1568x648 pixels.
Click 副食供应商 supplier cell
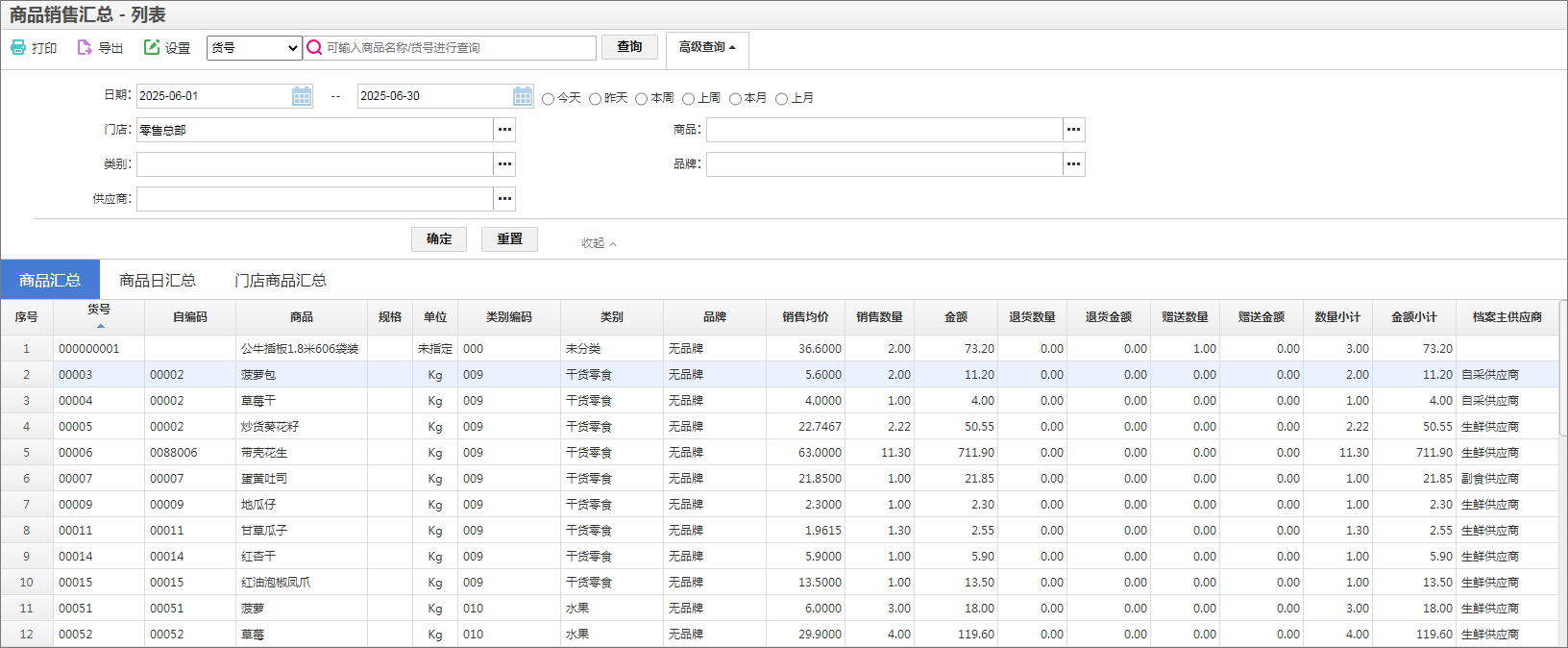(x=1507, y=478)
